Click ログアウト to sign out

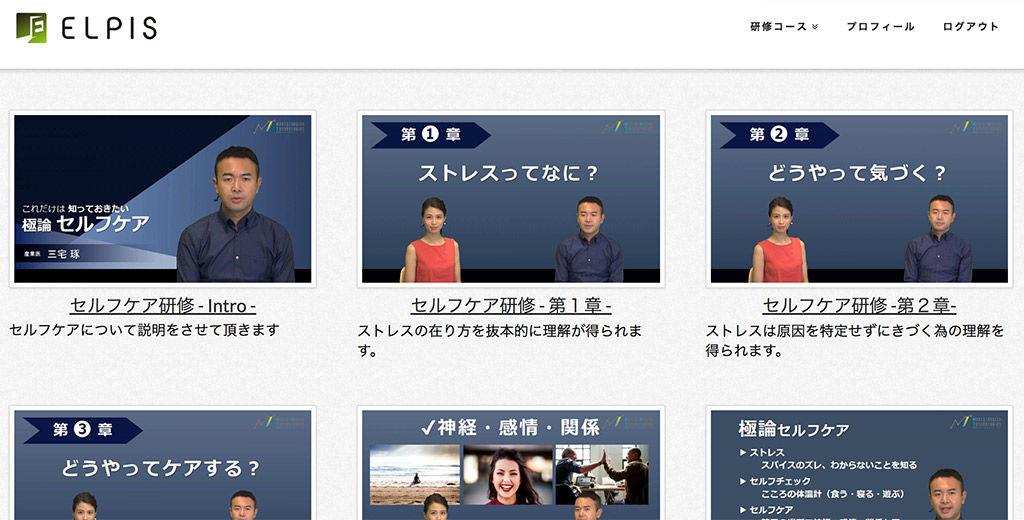pyautogui.click(x=970, y=27)
